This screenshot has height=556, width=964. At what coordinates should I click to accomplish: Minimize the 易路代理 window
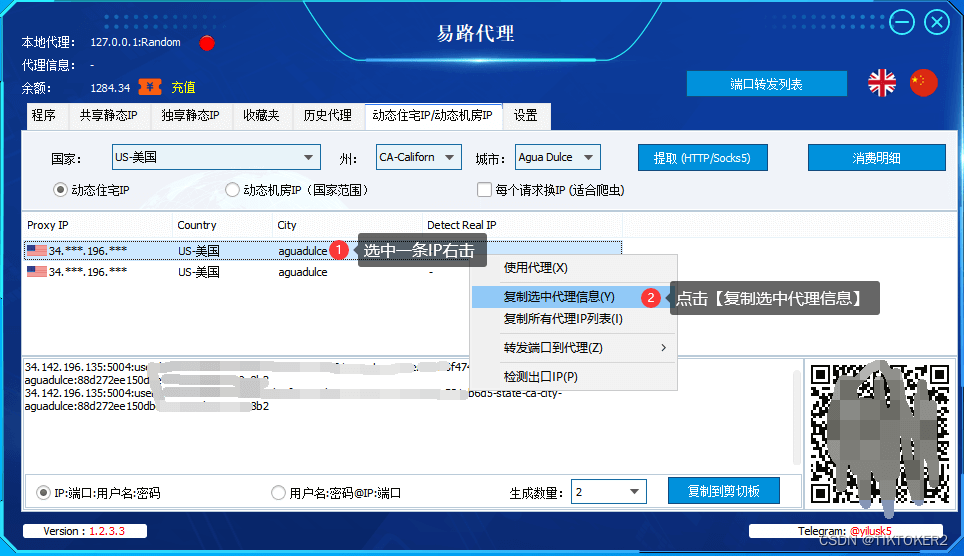902,23
